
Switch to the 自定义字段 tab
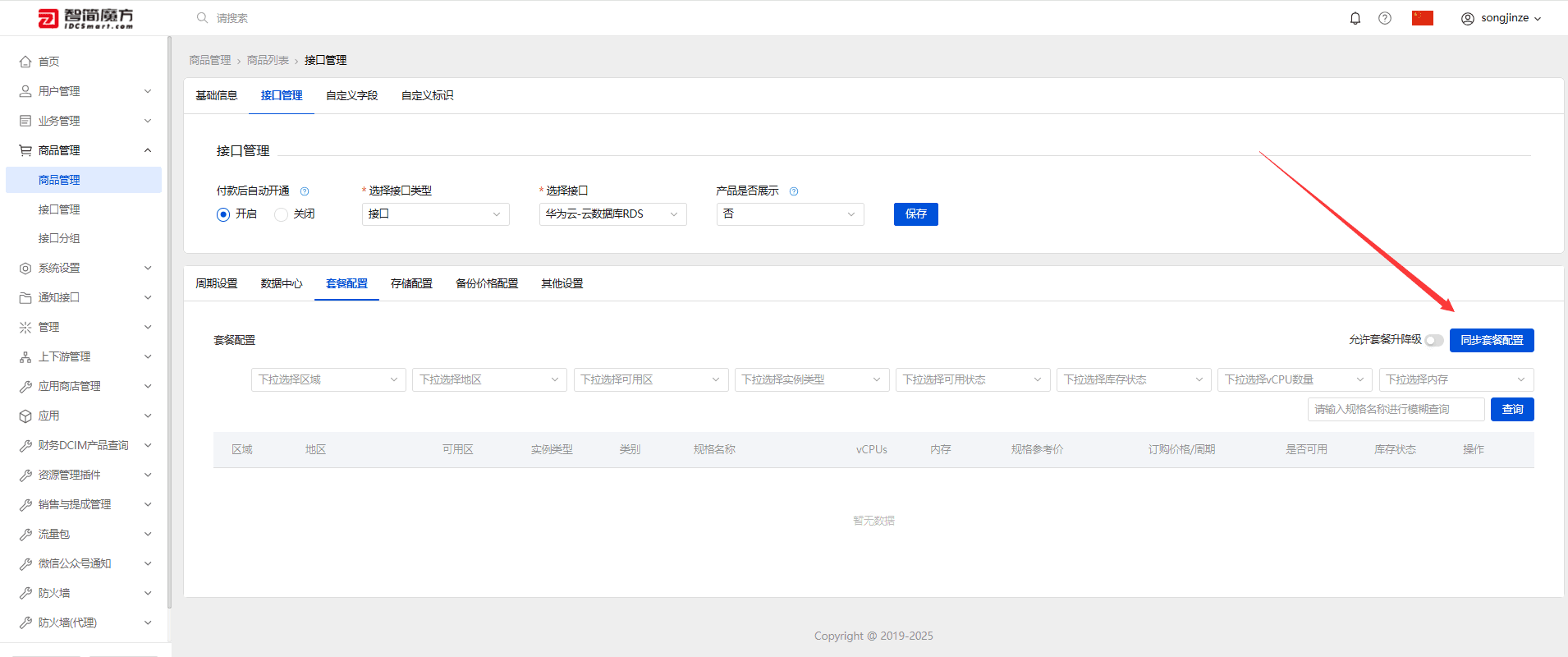point(352,95)
